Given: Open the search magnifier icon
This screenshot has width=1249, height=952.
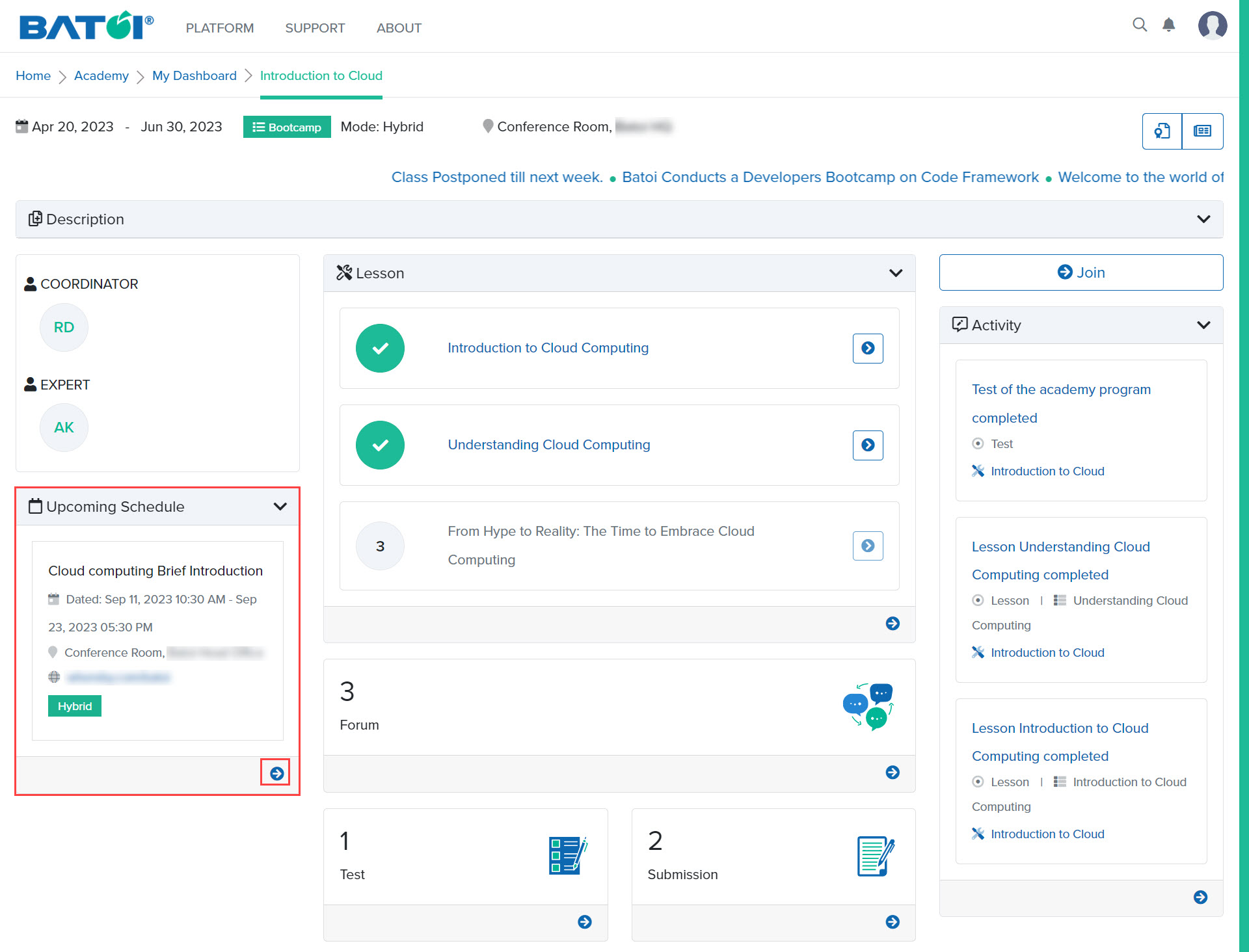Looking at the screenshot, I should (x=1139, y=25).
